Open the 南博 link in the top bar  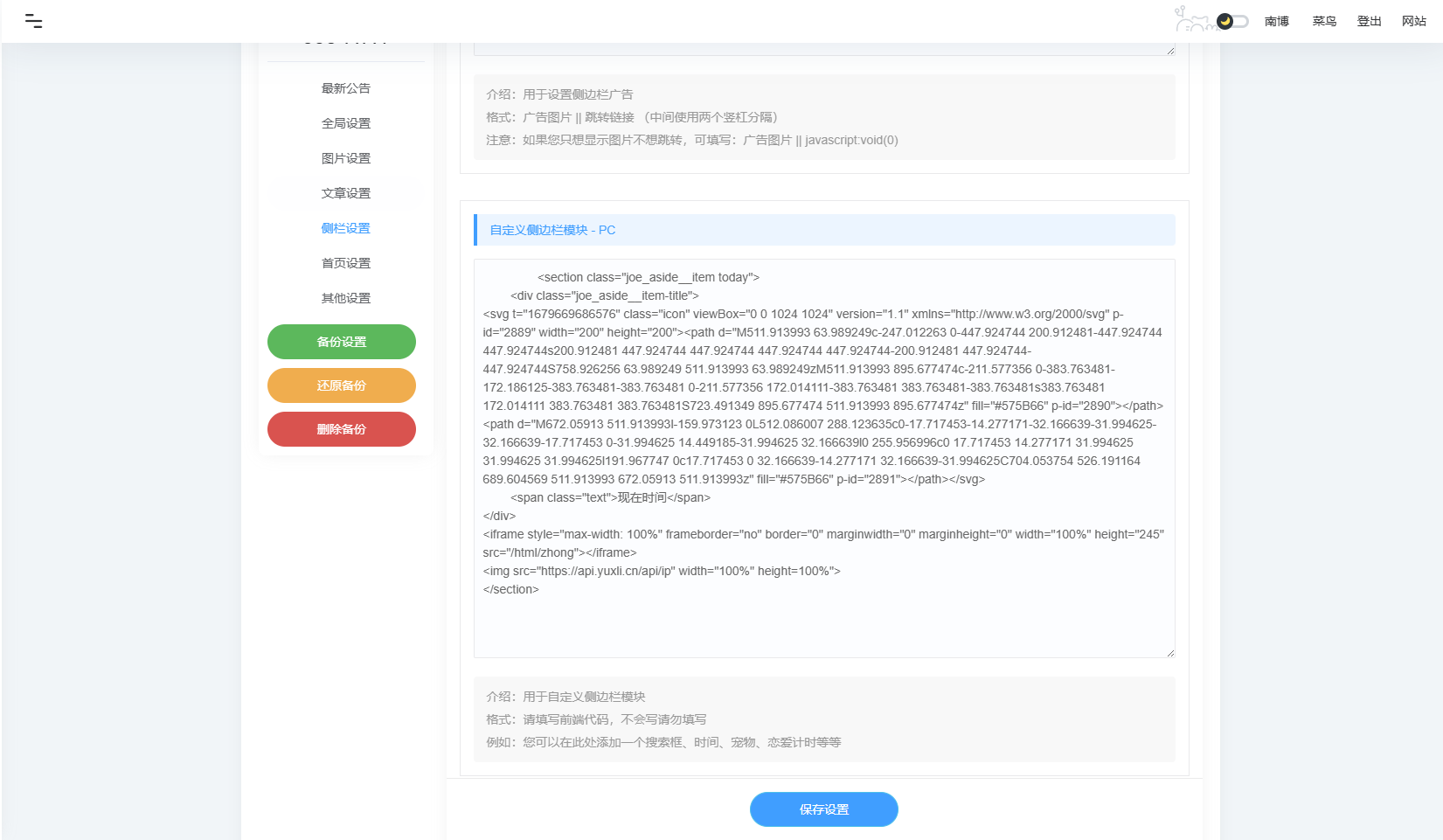[x=1276, y=21]
